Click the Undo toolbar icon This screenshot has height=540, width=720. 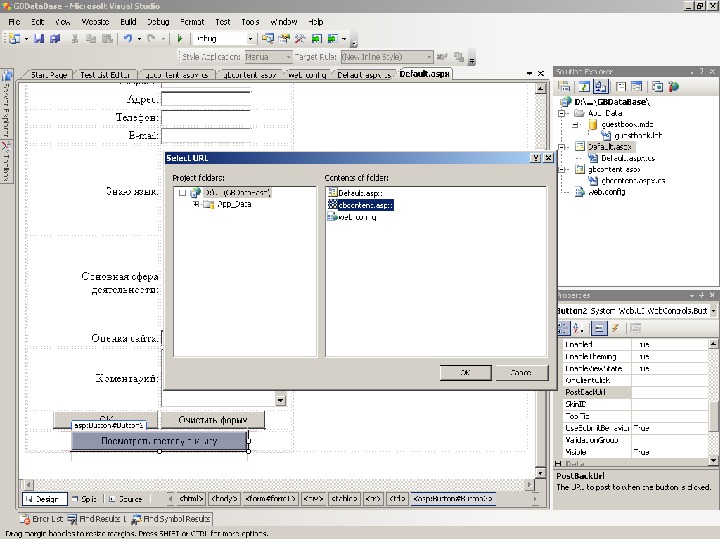coord(128,39)
